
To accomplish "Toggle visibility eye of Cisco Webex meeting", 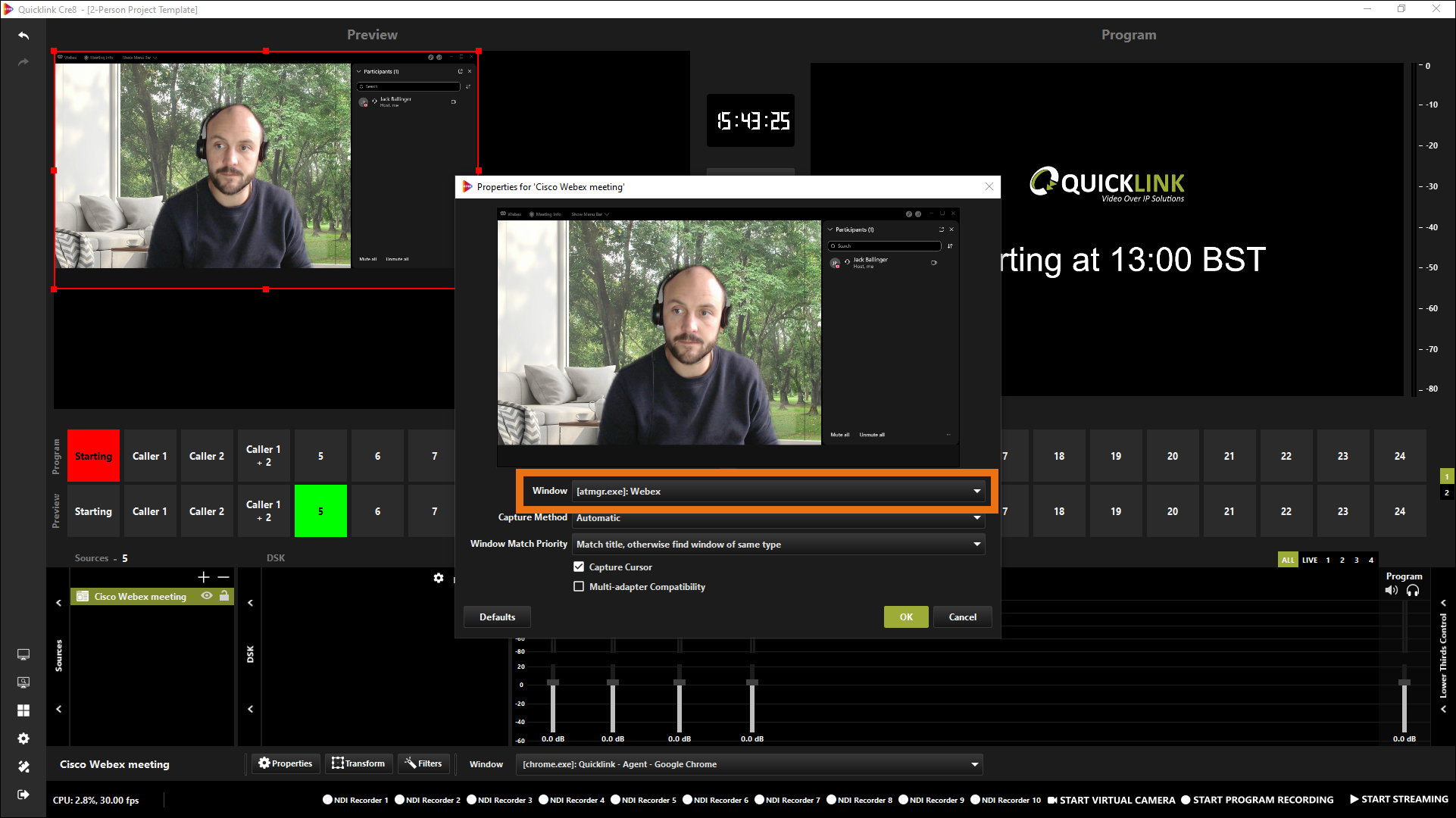I will 207,596.
